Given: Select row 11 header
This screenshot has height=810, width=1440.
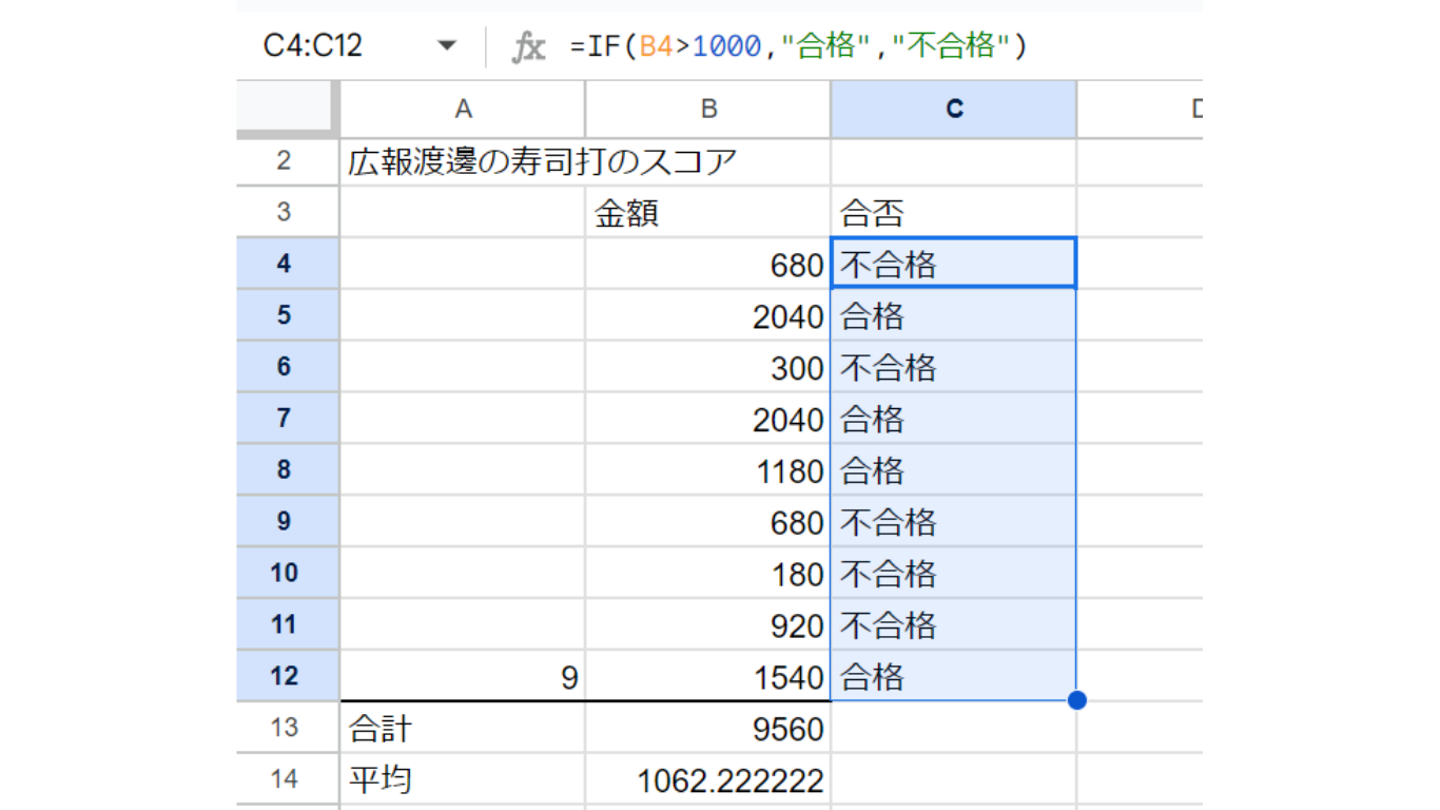Looking at the screenshot, I should point(288,625).
